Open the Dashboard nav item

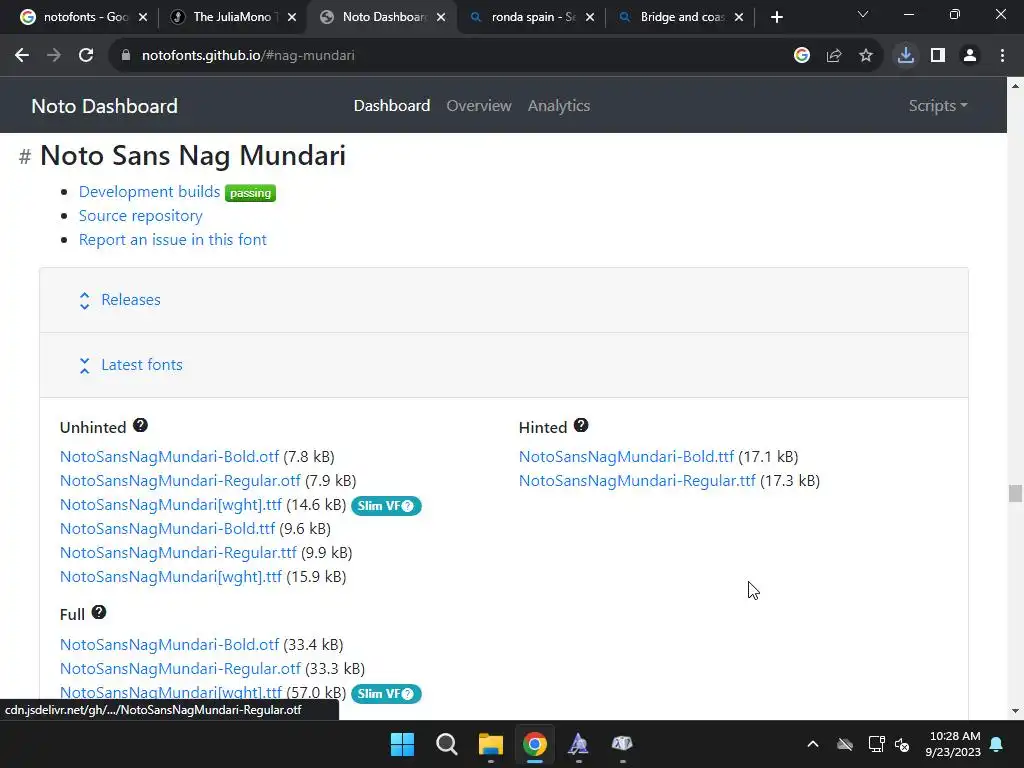392,106
